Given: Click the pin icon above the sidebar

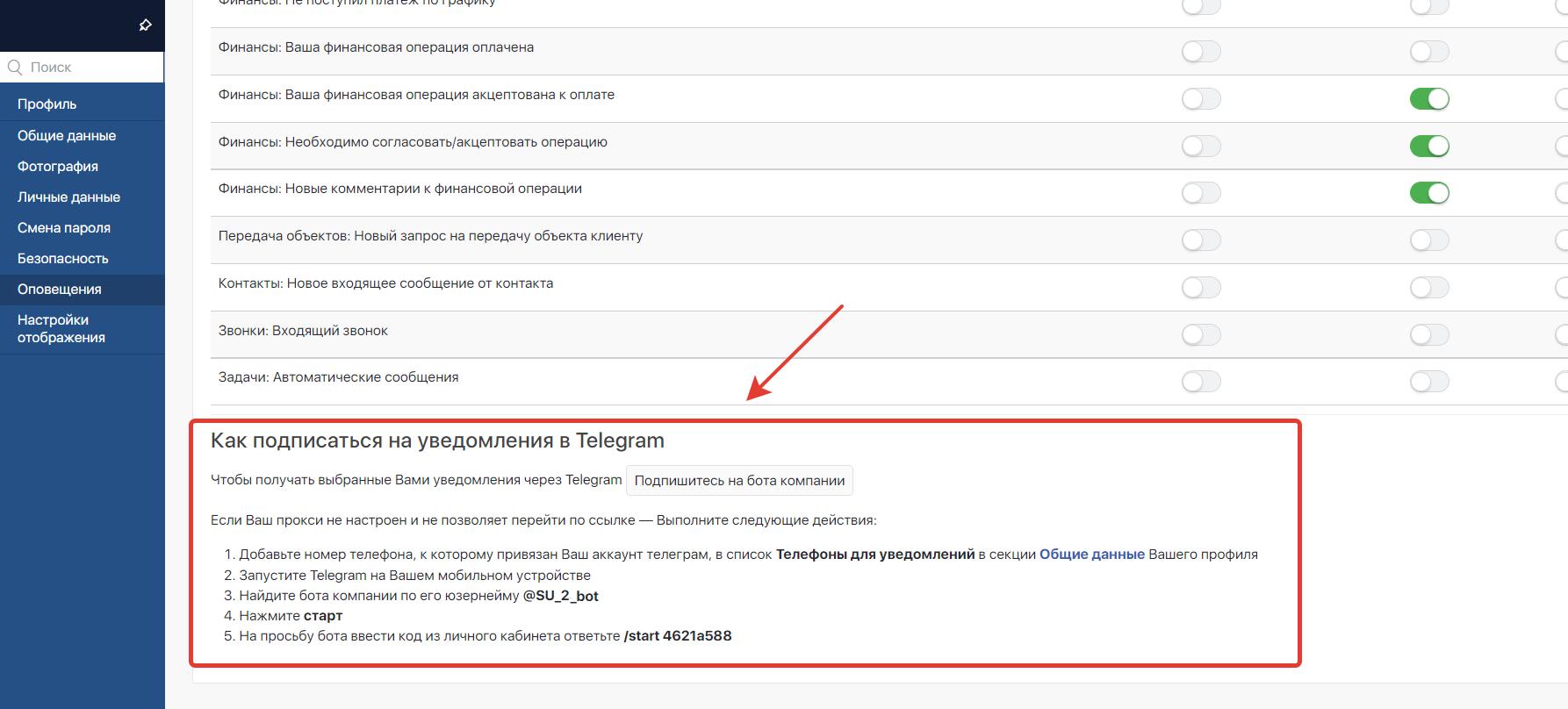Looking at the screenshot, I should 146,25.
